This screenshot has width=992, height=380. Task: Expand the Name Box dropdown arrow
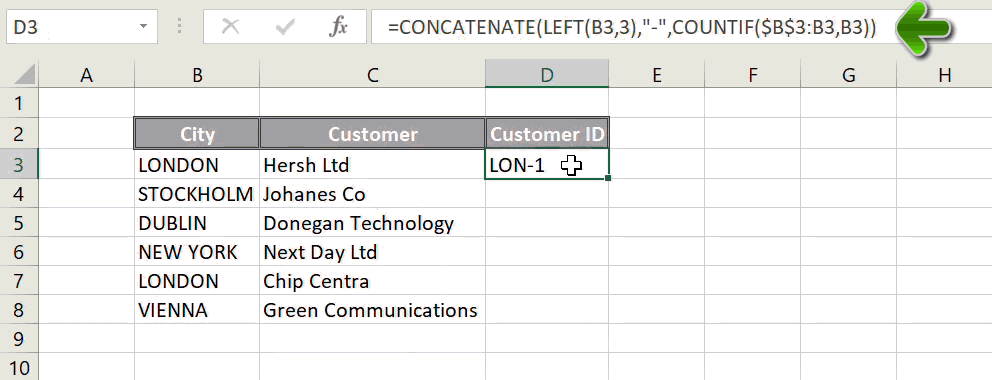pos(144,27)
